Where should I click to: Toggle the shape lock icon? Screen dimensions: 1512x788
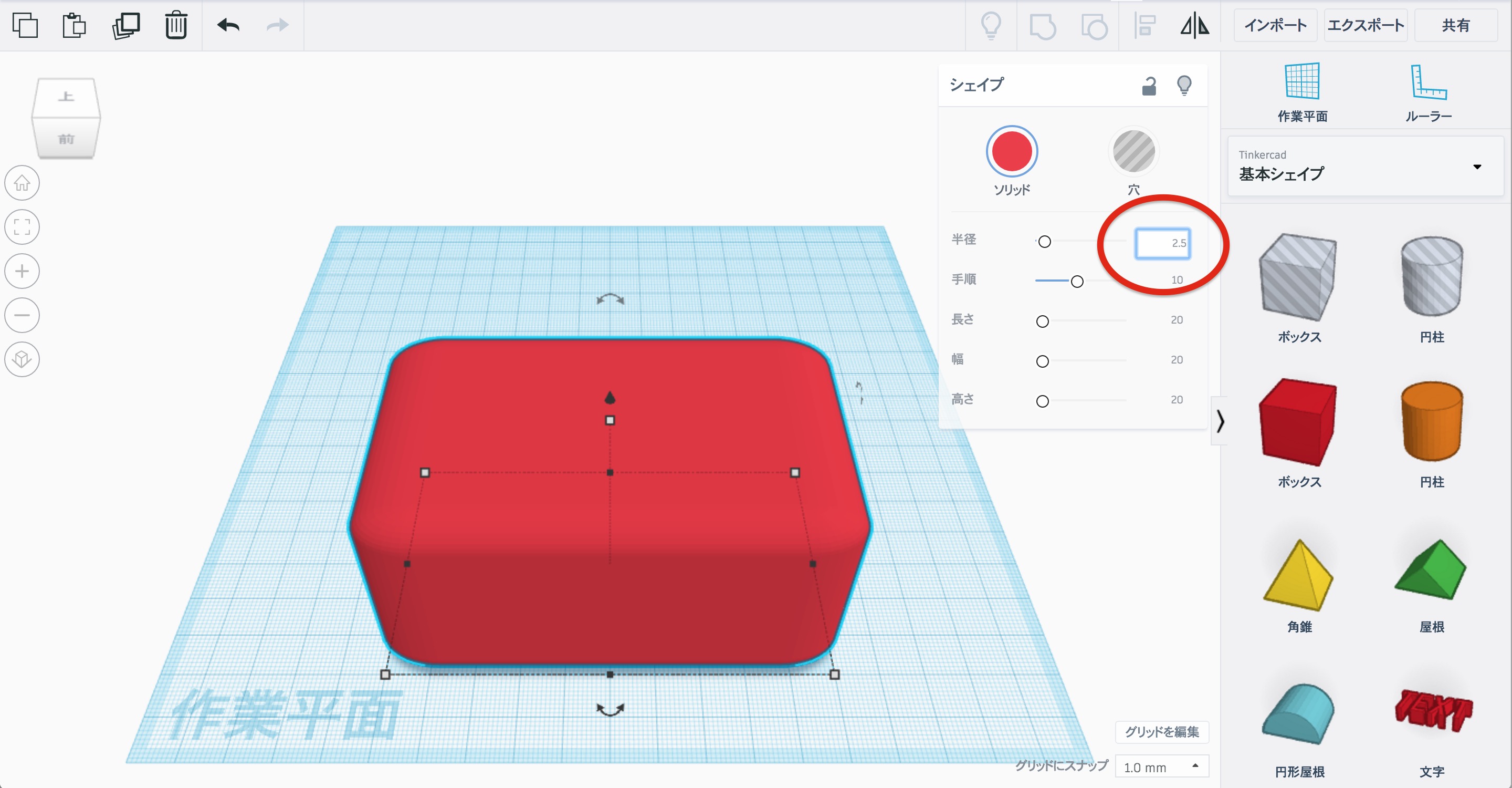(x=1149, y=86)
